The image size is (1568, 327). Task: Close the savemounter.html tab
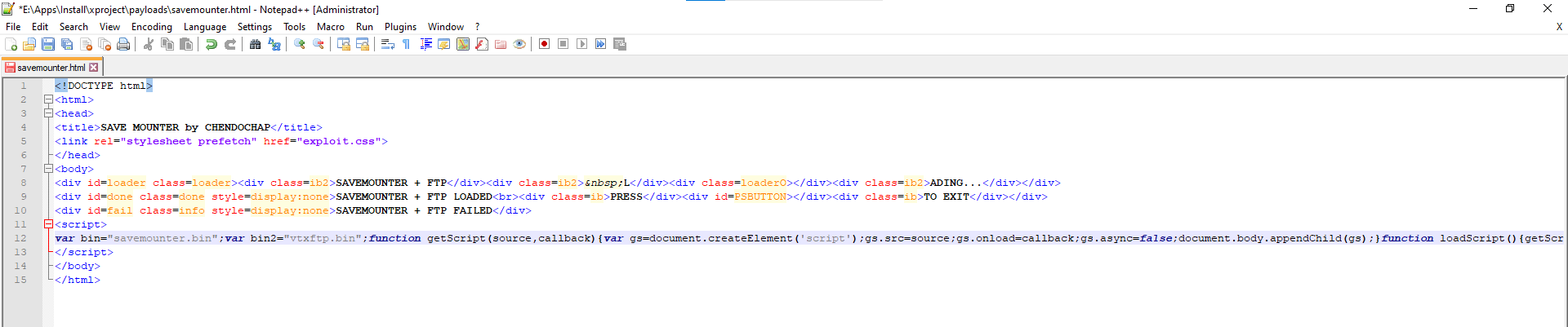(x=94, y=68)
